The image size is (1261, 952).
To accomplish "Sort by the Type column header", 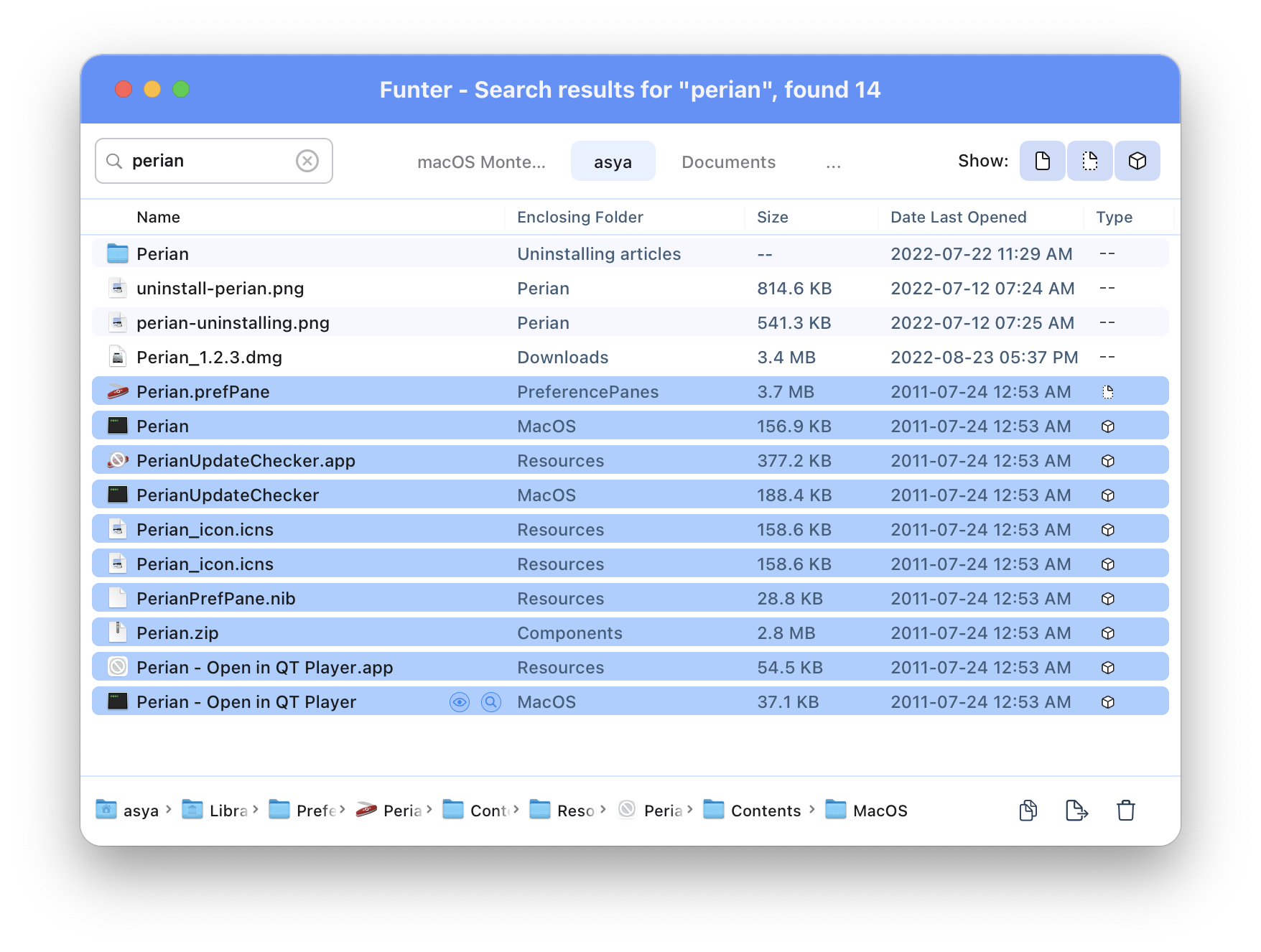I will point(1114,217).
